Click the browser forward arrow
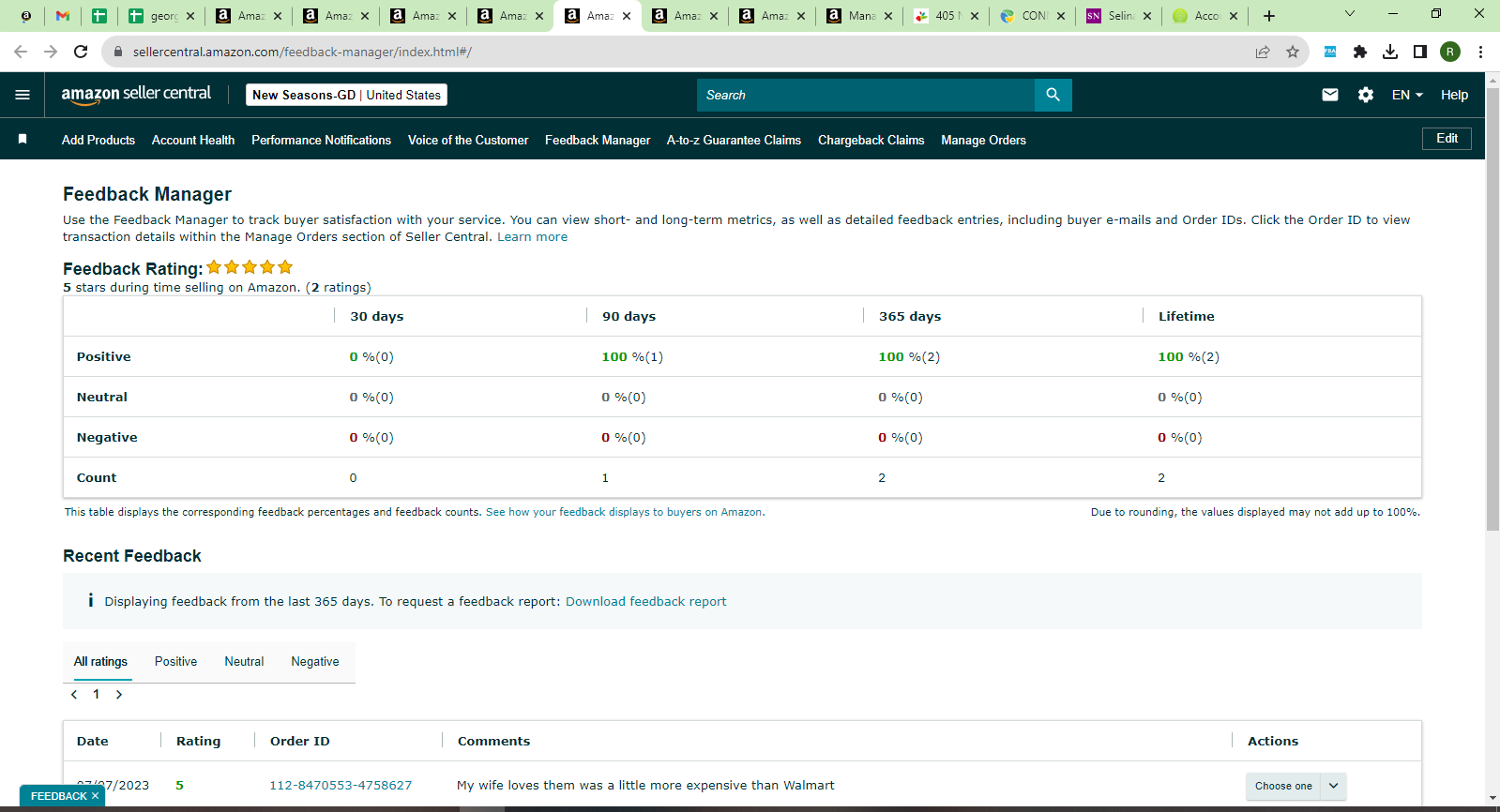1500x812 pixels. coord(51,52)
